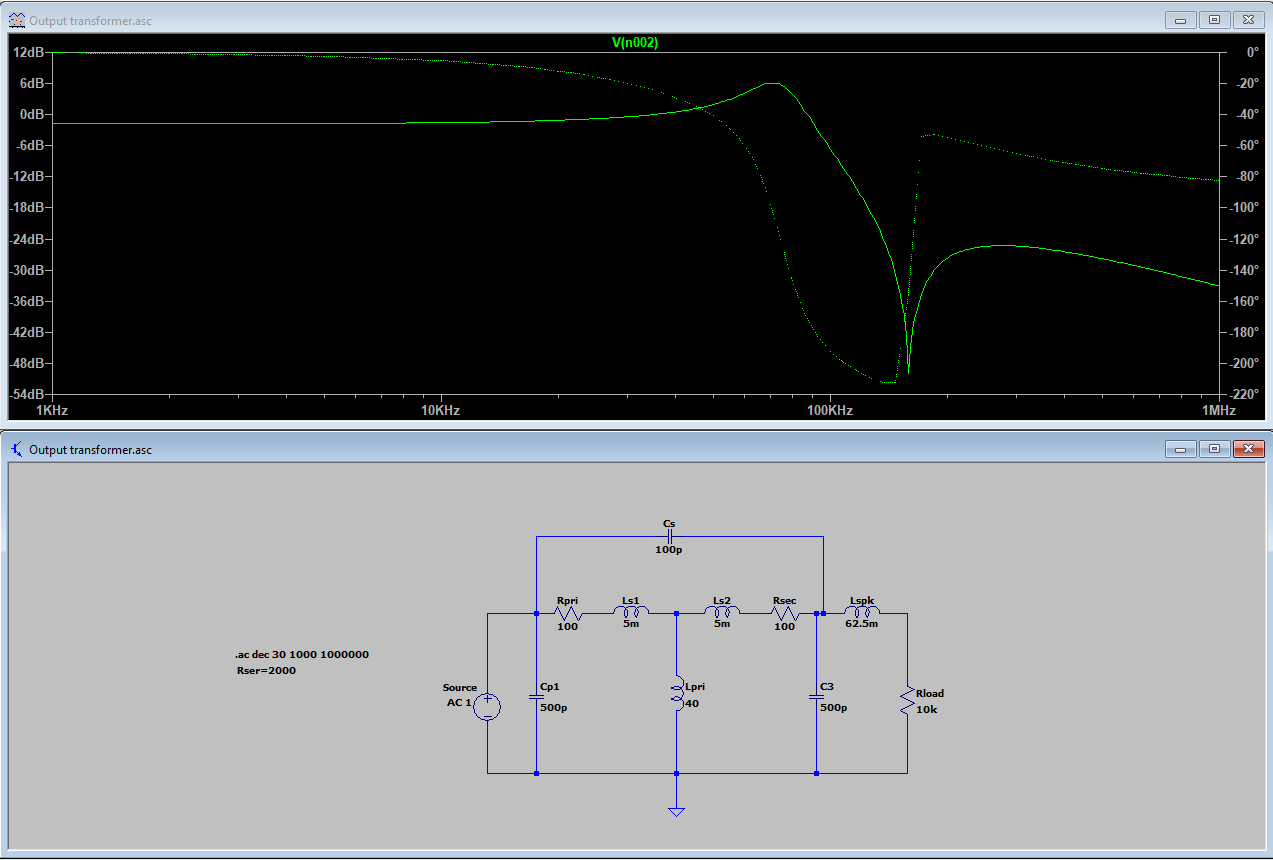Select the Cp1 capacitor symbol
The width and height of the screenshot is (1273, 860).
click(x=537, y=697)
